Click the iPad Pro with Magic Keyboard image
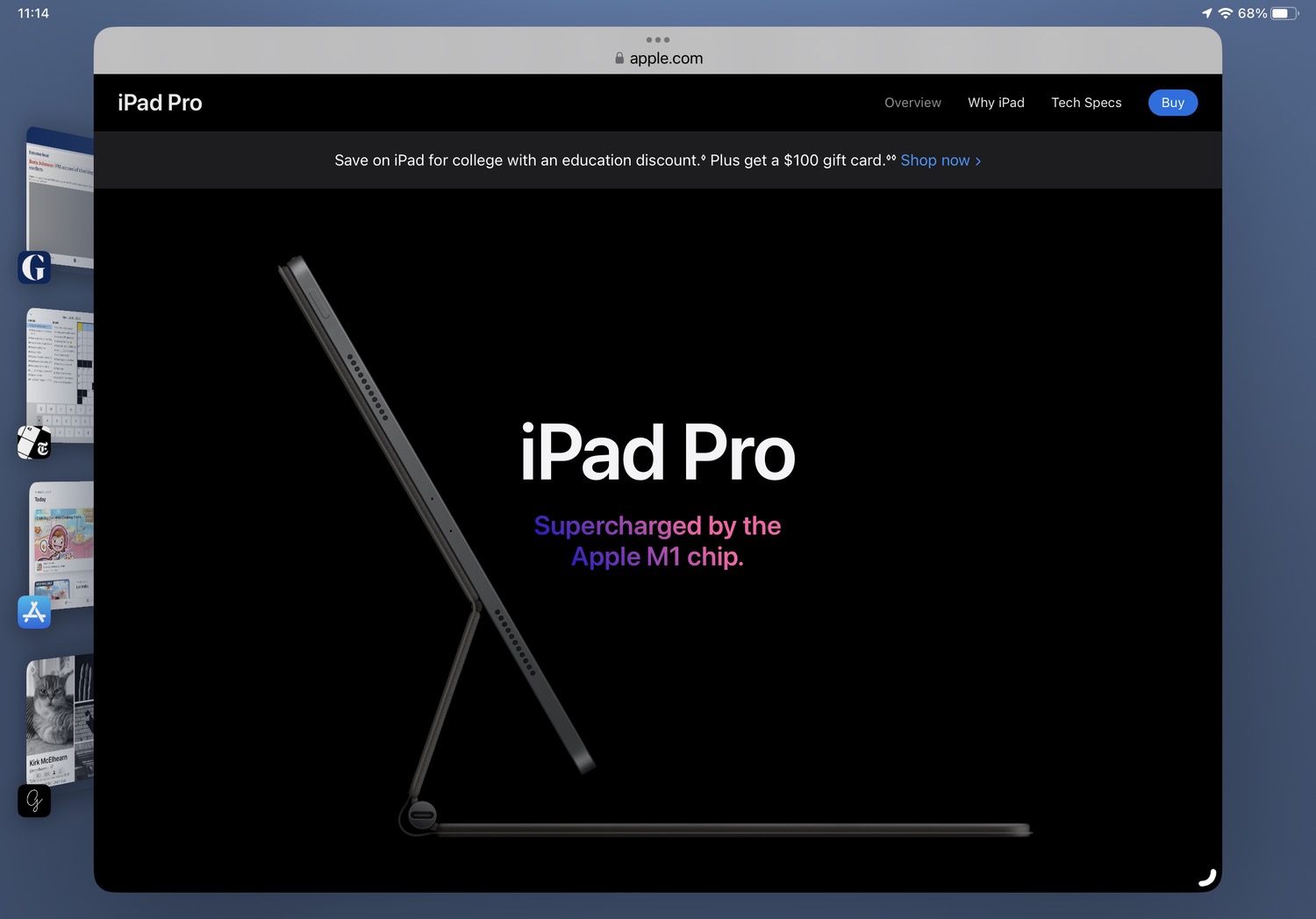Screen dimensions: 1316x919 click(654, 546)
